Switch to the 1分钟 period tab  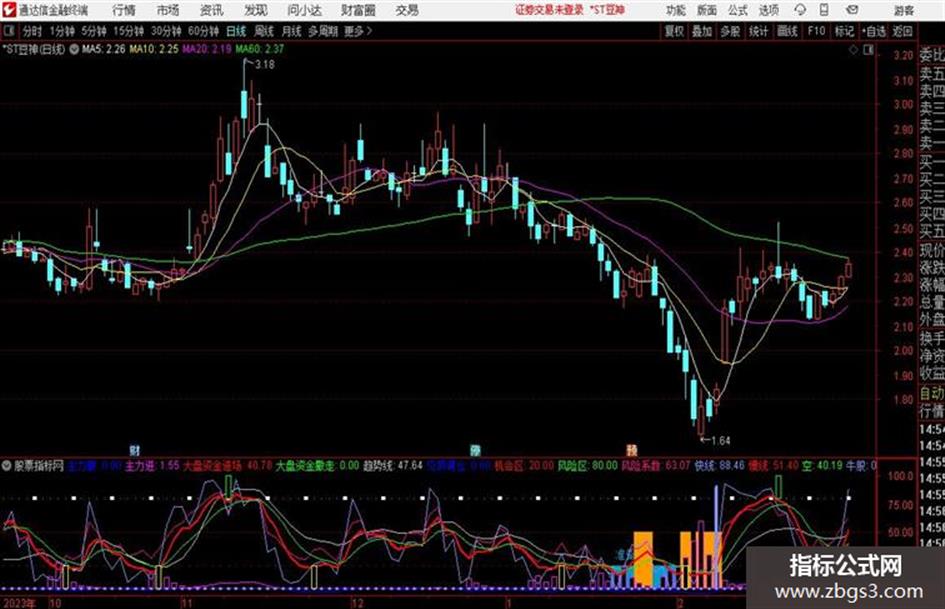[x=62, y=31]
